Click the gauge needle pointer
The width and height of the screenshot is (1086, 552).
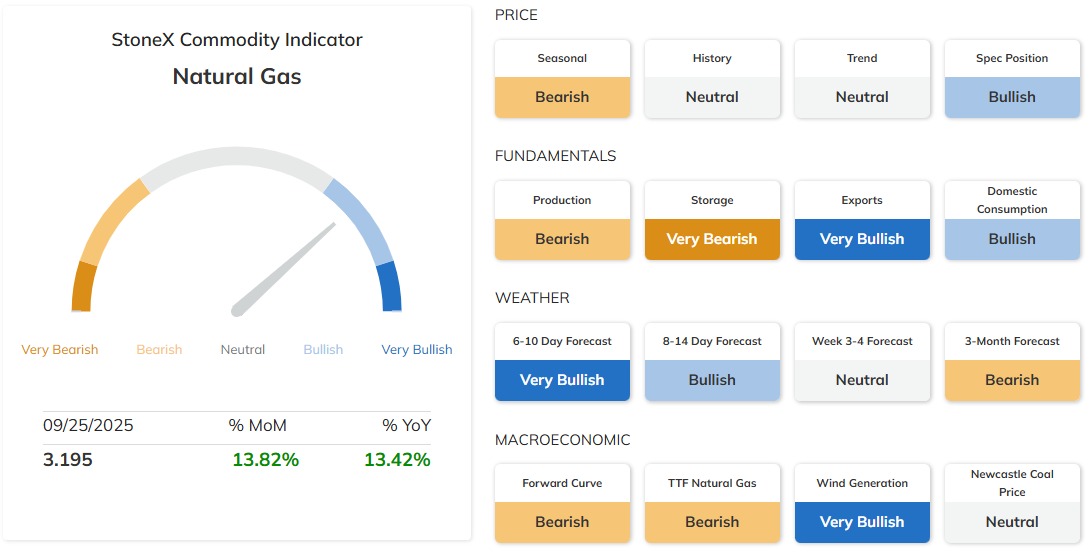[284, 269]
